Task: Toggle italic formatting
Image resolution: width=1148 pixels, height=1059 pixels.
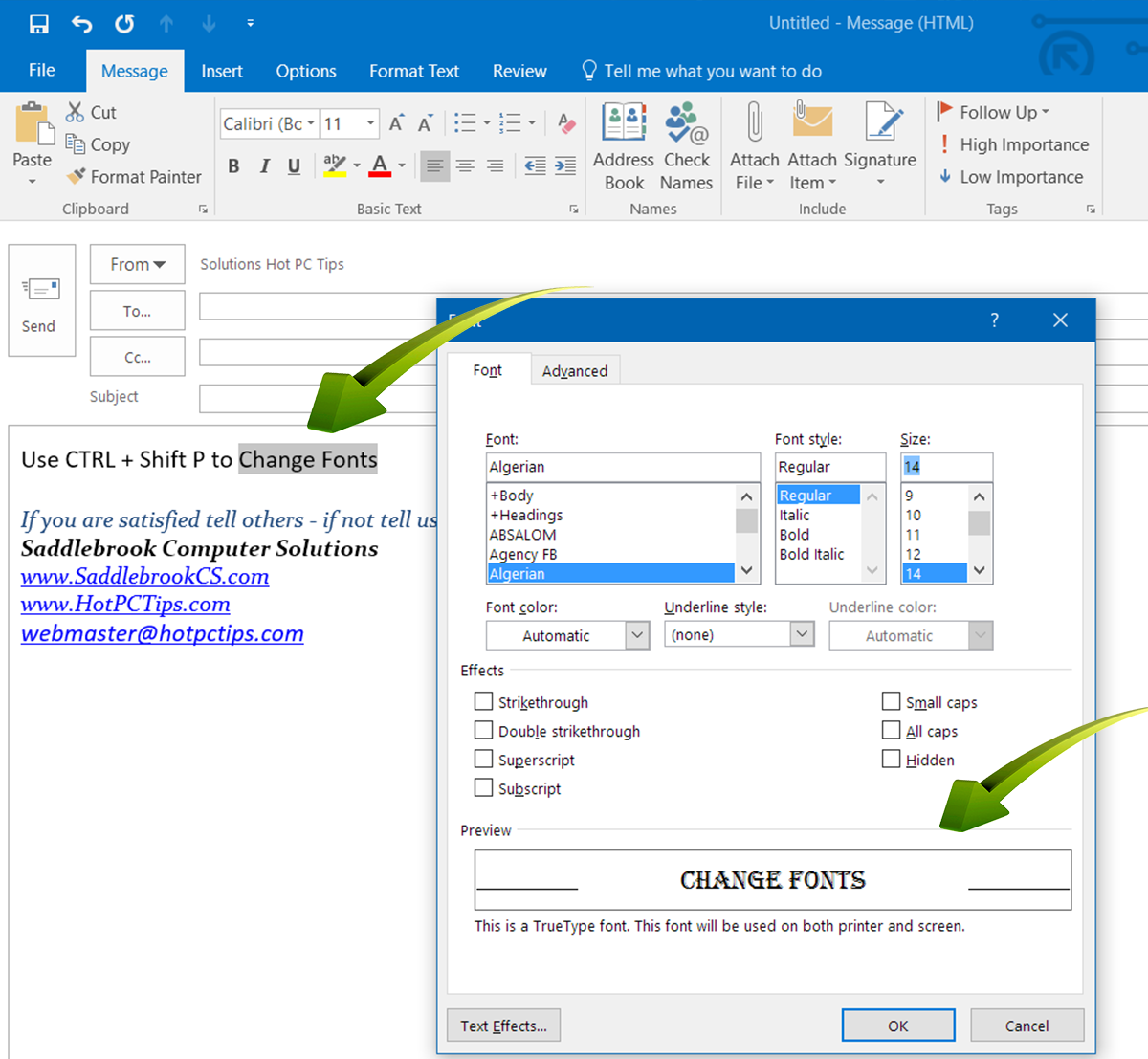Action: pos(264,166)
